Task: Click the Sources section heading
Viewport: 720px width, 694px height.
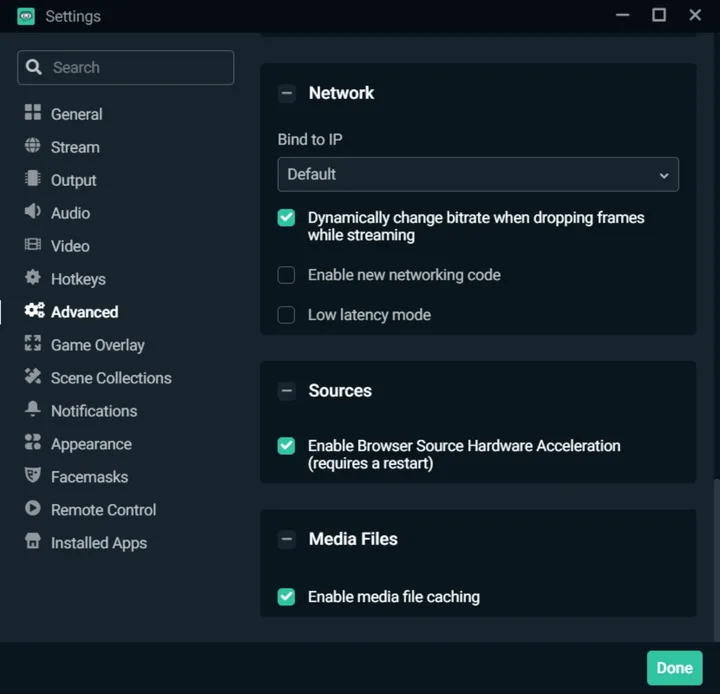Action: [x=340, y=391]
